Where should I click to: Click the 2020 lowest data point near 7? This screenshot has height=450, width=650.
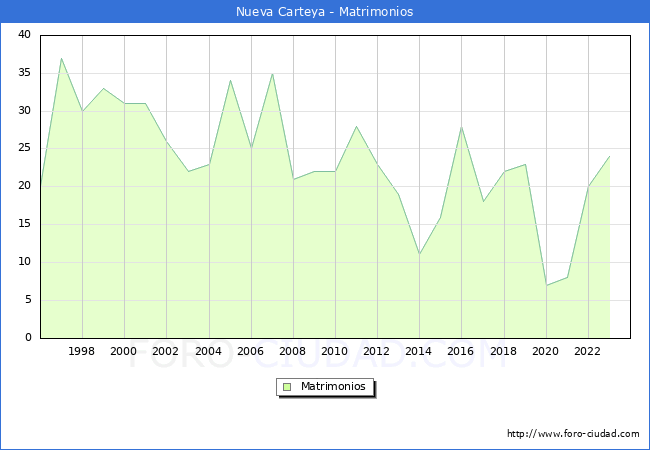tap(547, 285)
